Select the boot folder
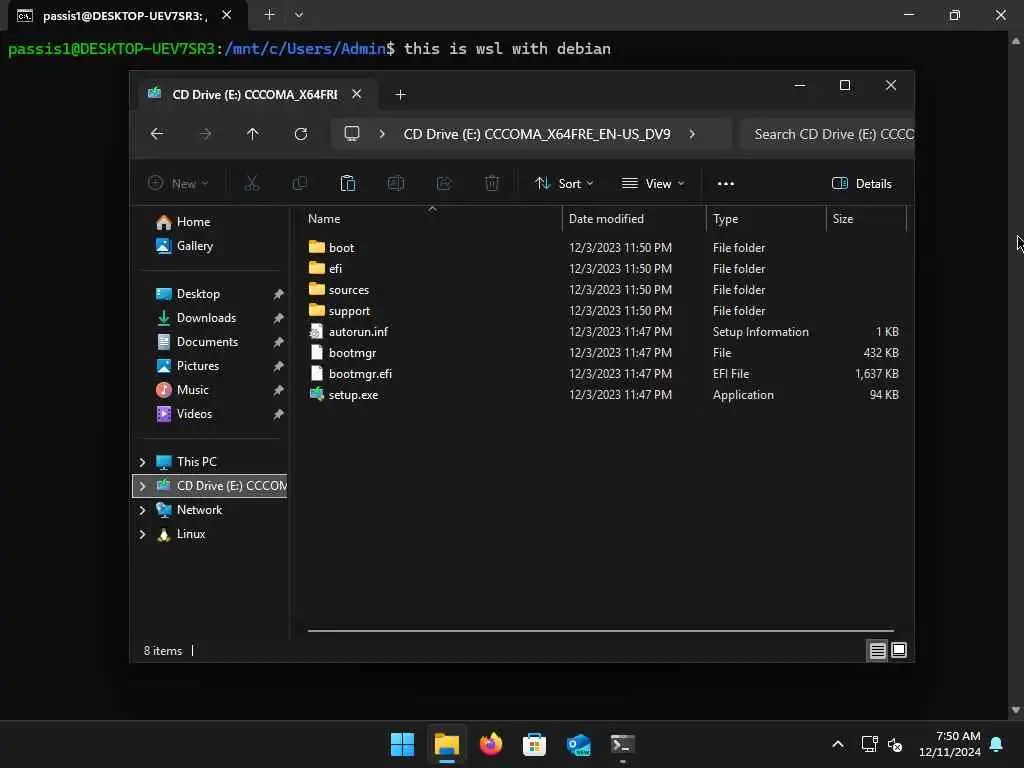The height and width of the screenshot is (768, 1024). coord(341,248)
